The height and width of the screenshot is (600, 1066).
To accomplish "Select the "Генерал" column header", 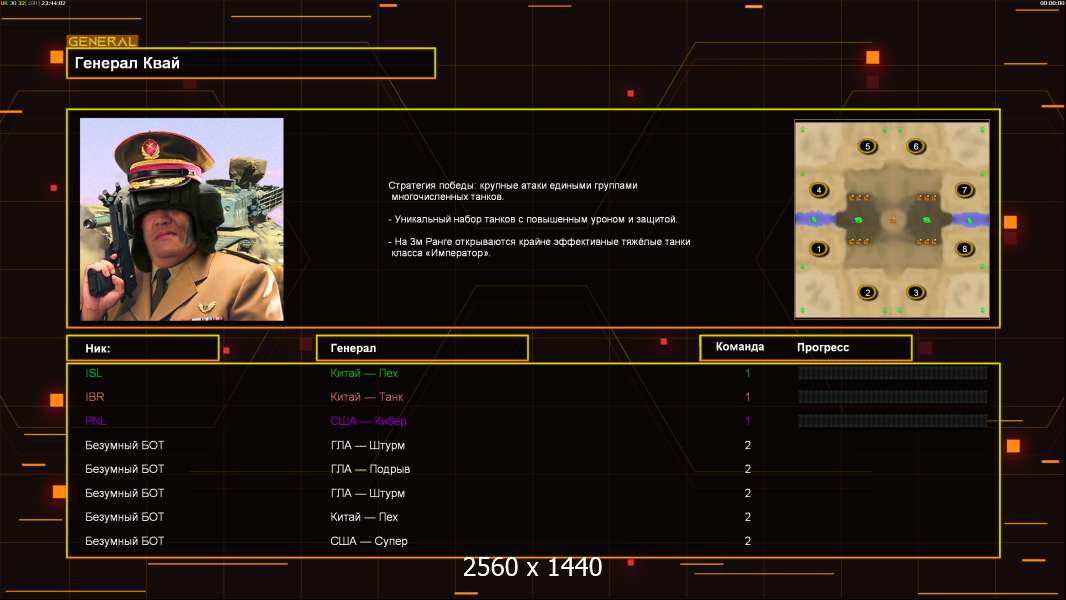I will point(422,348).
